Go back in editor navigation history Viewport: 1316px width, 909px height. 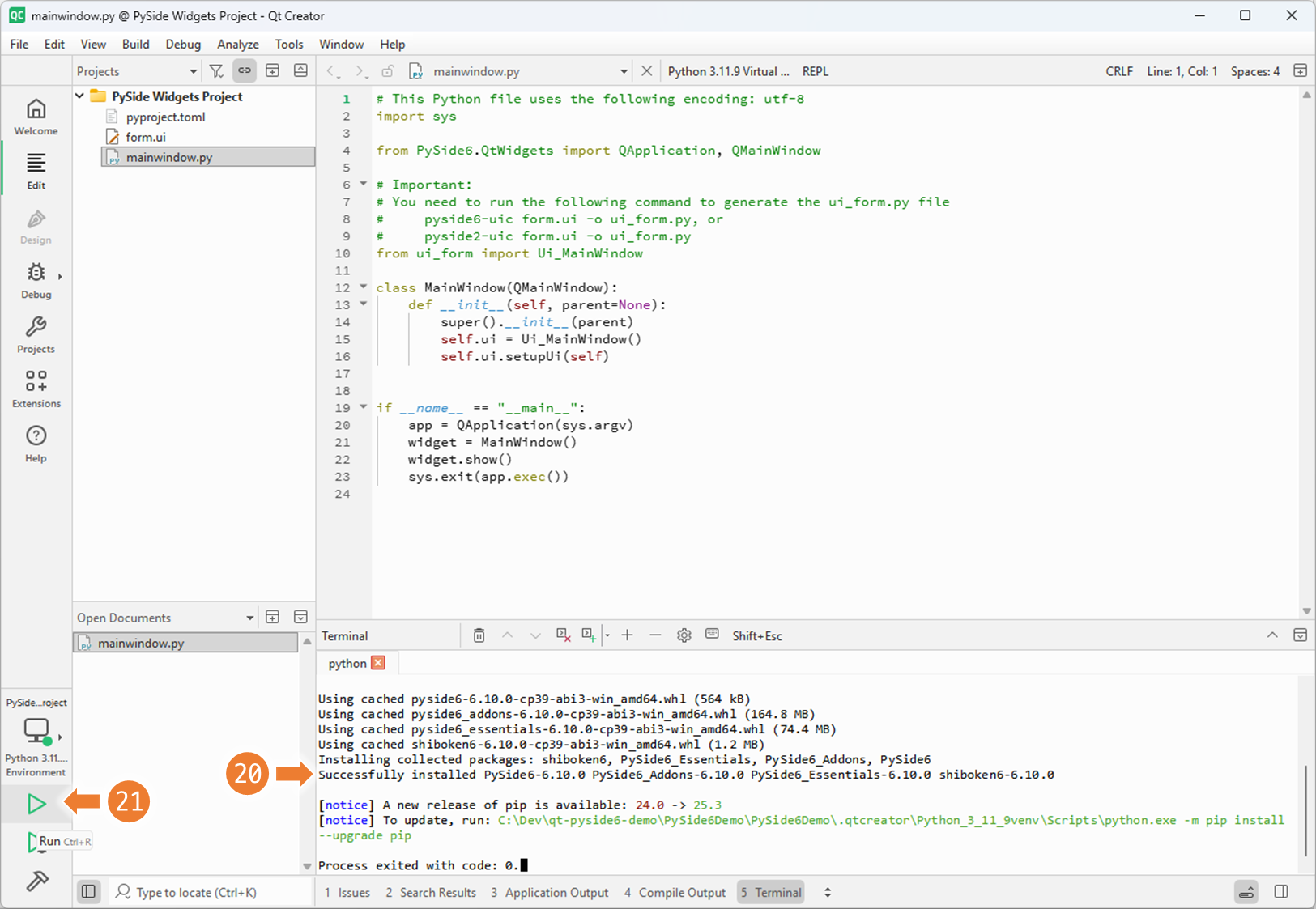point(333,71)
